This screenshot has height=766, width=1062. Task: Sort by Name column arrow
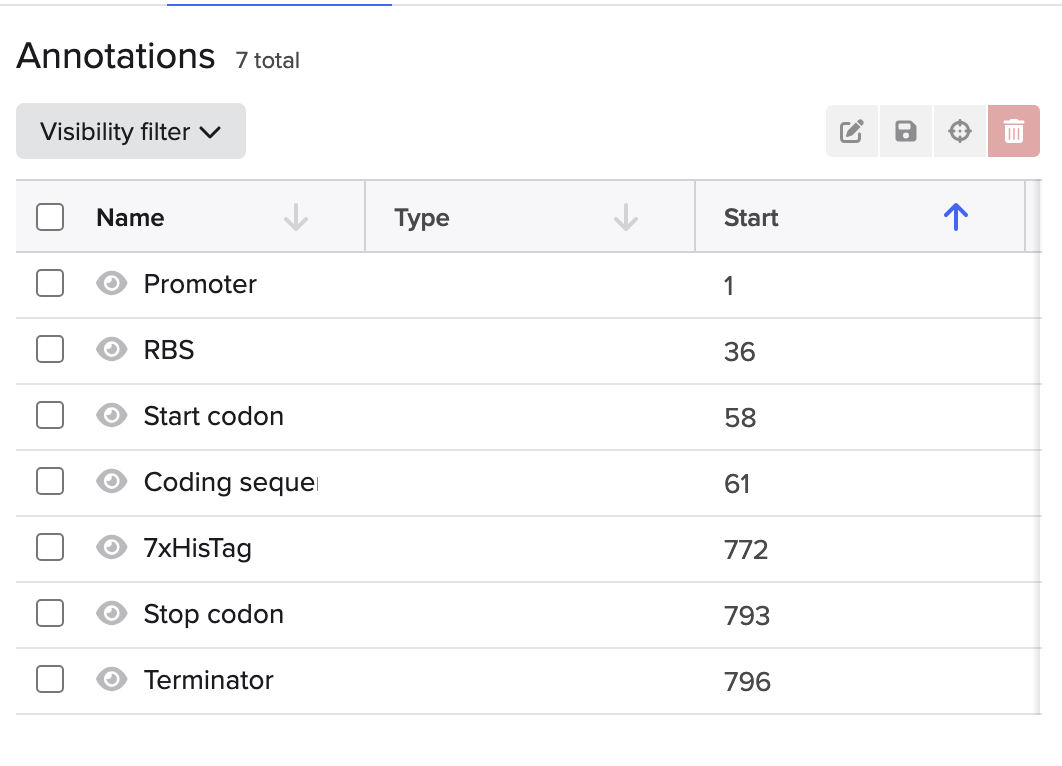pos(295,217)
